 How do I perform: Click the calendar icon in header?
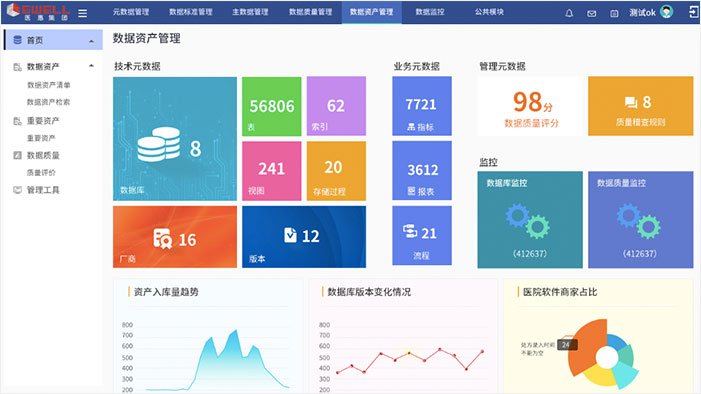pyautogui.click(x=614, y=13)
